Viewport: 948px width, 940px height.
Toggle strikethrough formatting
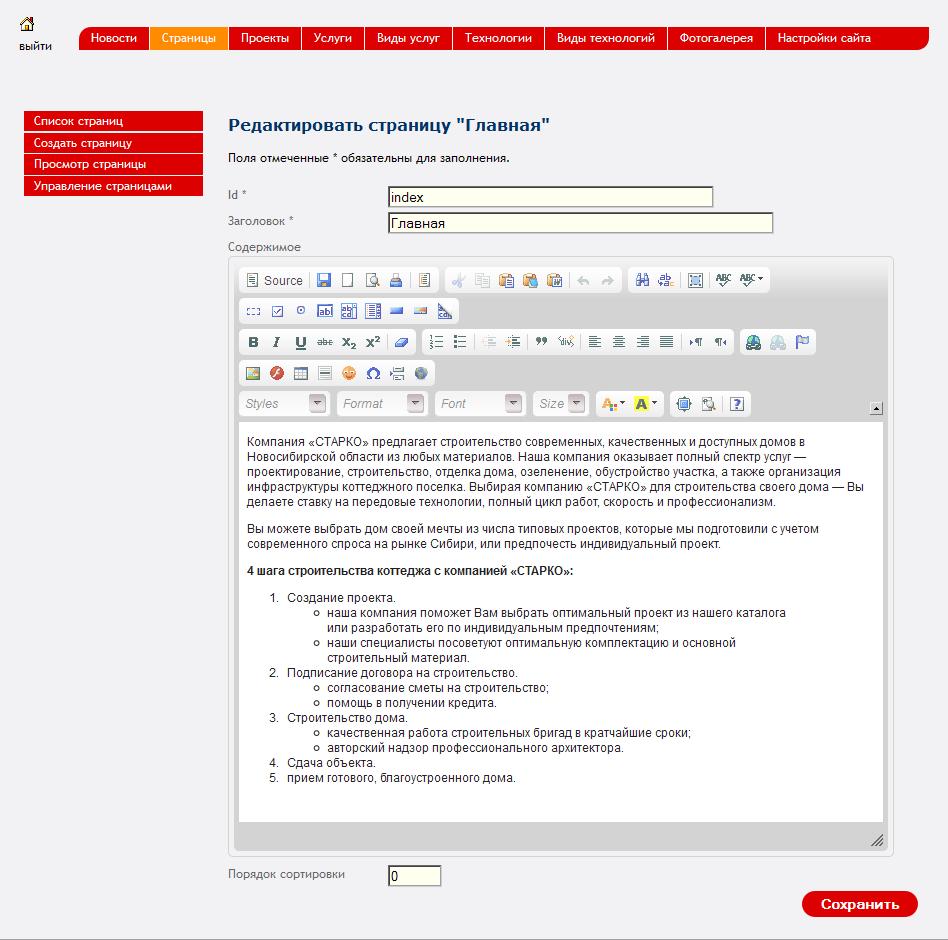pos(325,342)
